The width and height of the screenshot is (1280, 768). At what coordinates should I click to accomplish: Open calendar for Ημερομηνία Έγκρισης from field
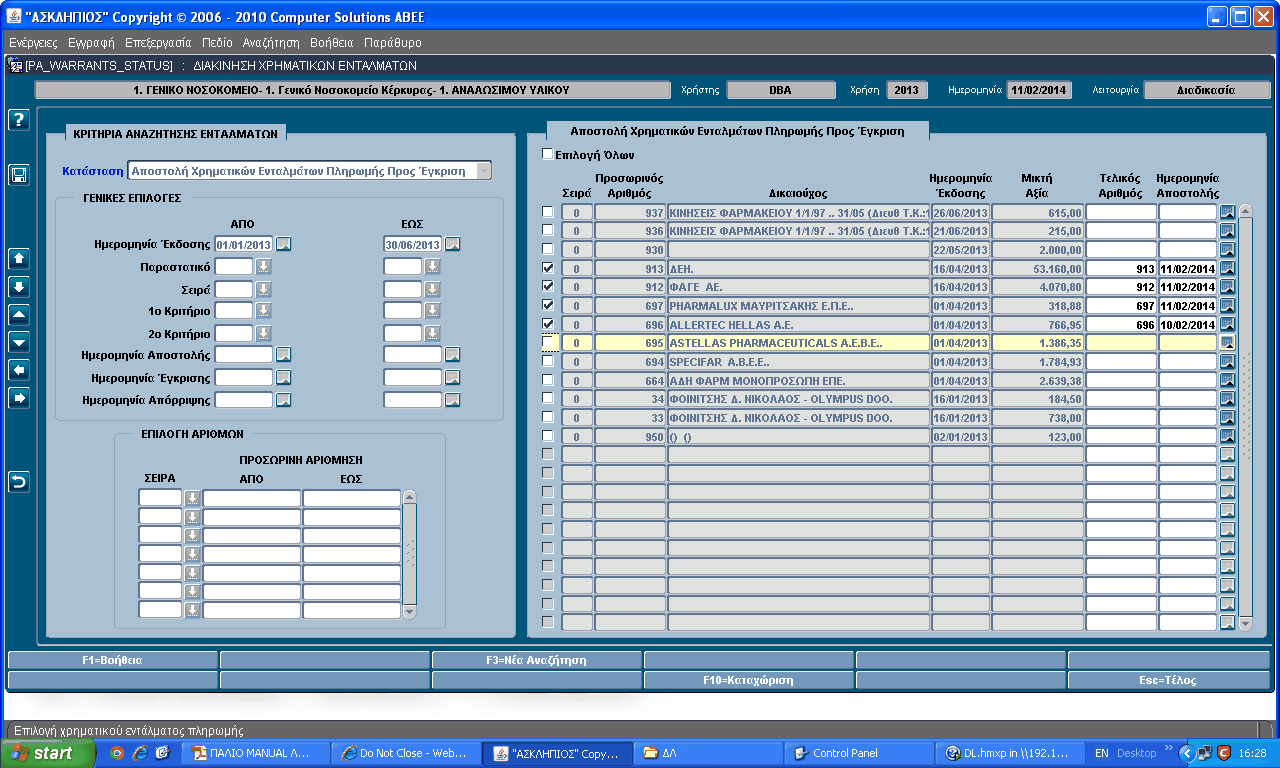(x=284, y=377)
